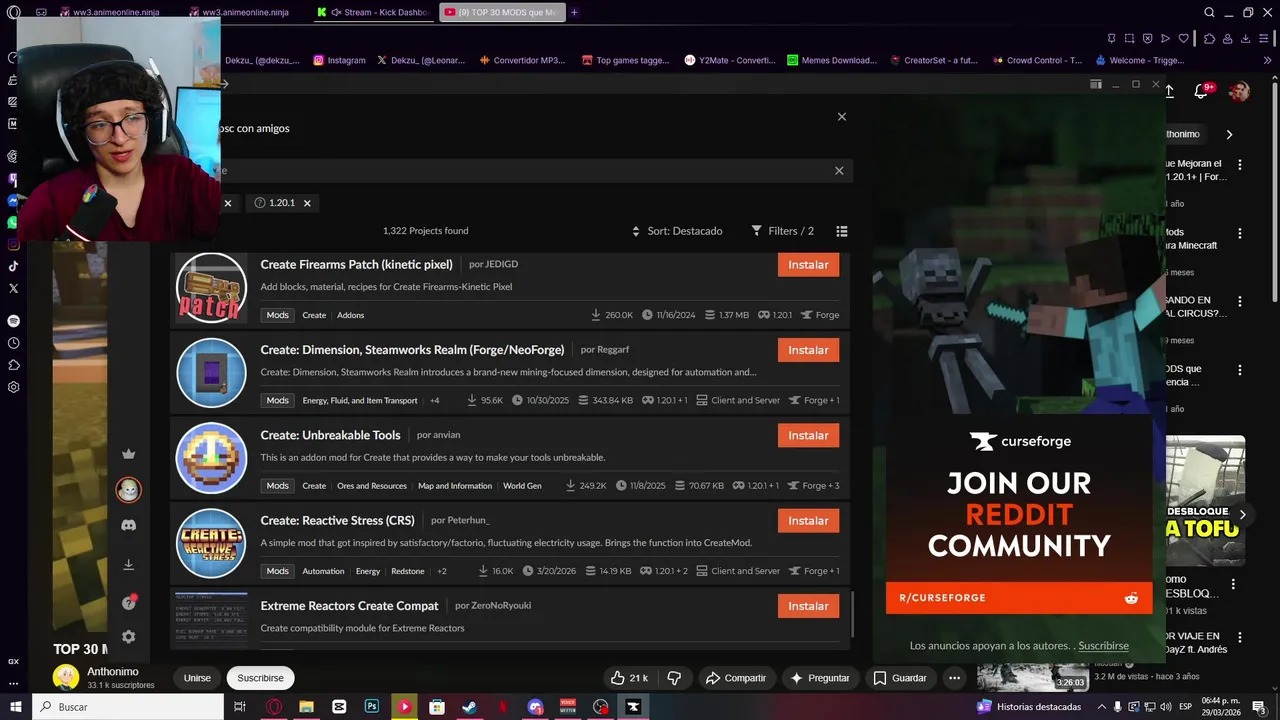
Task: Select Addons tag on Firearms Patch
Action: point(350,315)
